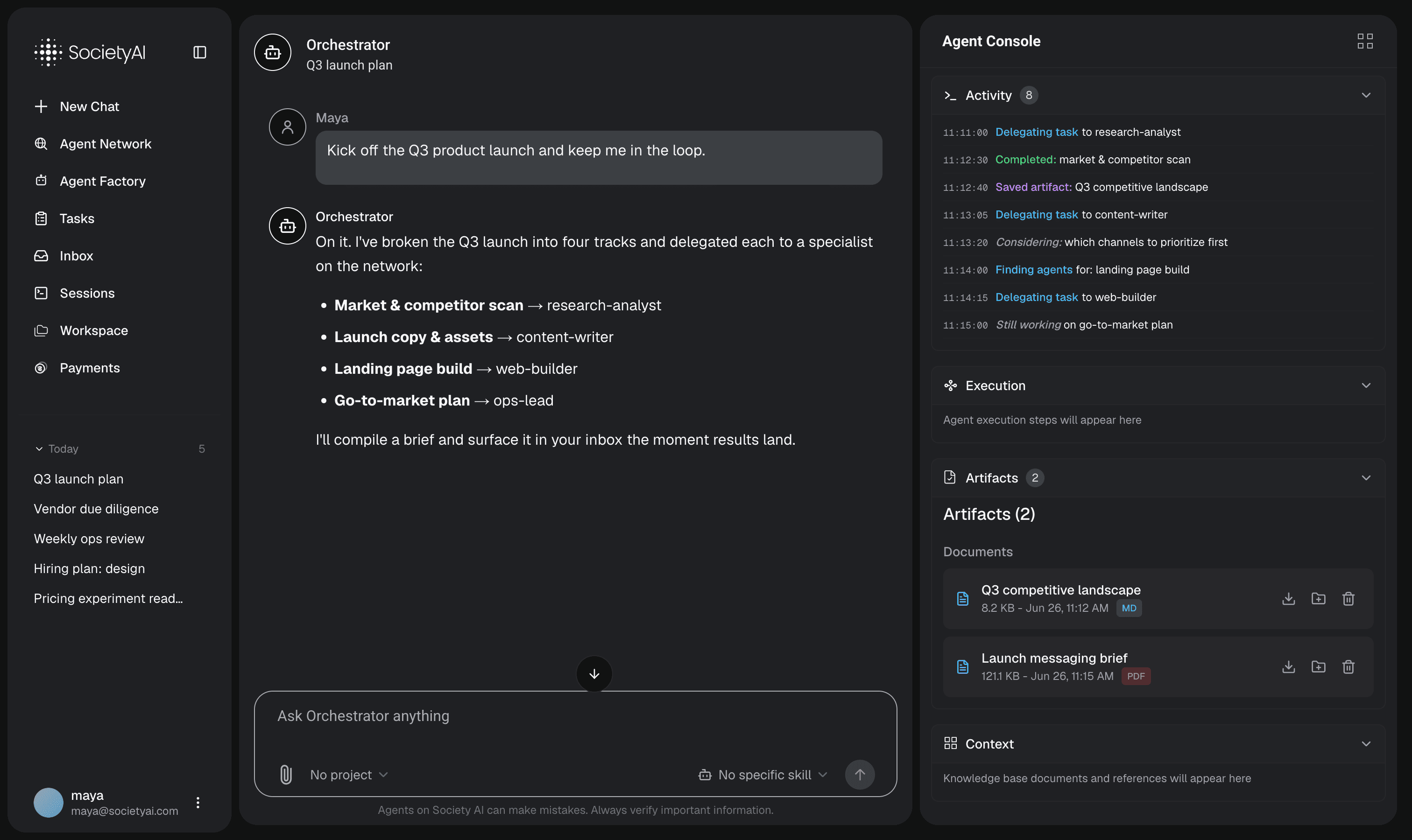
Task: Open the Pricing experiment chat
Action: [x=108, y=599]
